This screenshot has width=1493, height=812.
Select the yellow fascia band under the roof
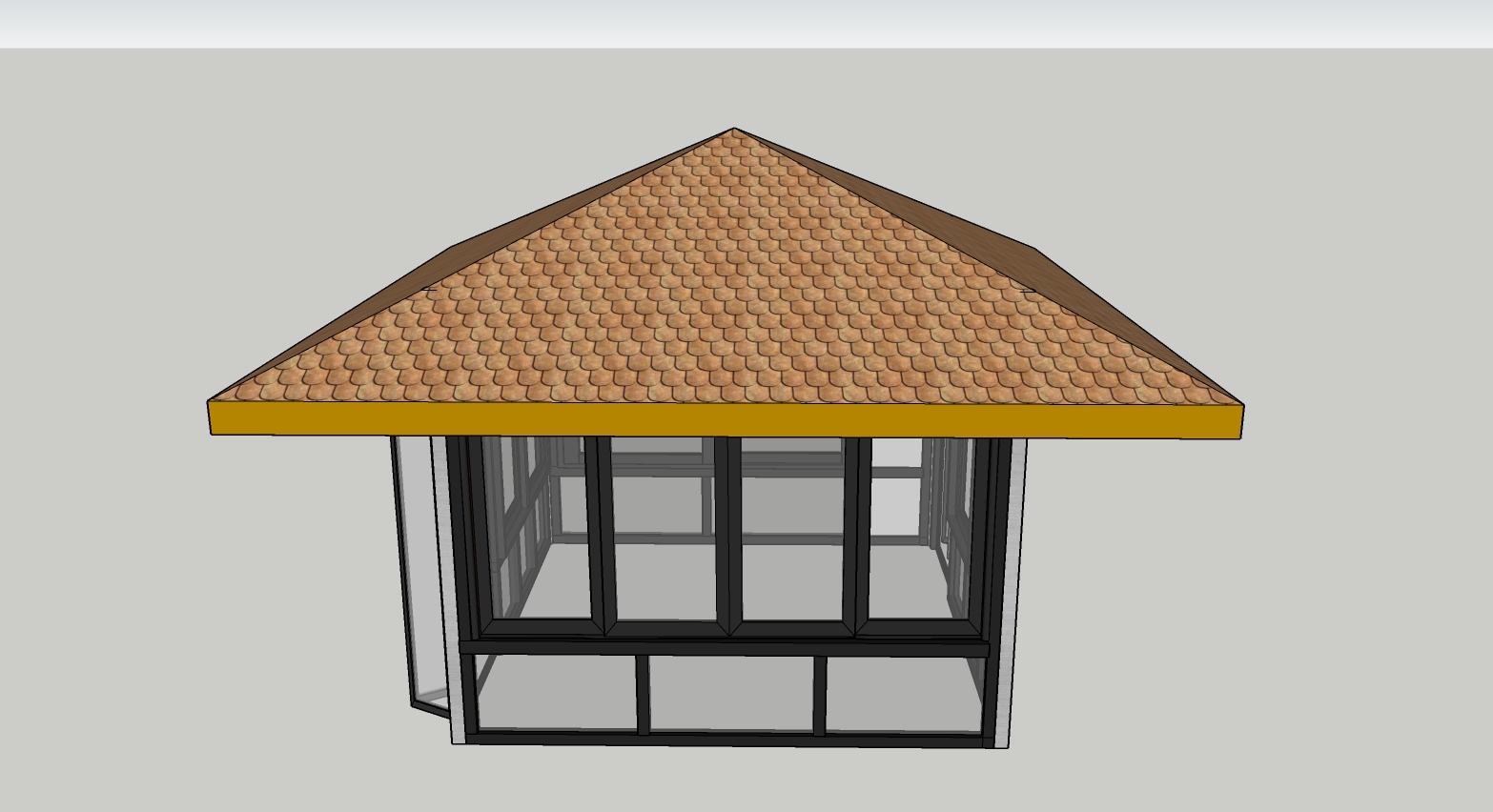(x=725, y=419)
